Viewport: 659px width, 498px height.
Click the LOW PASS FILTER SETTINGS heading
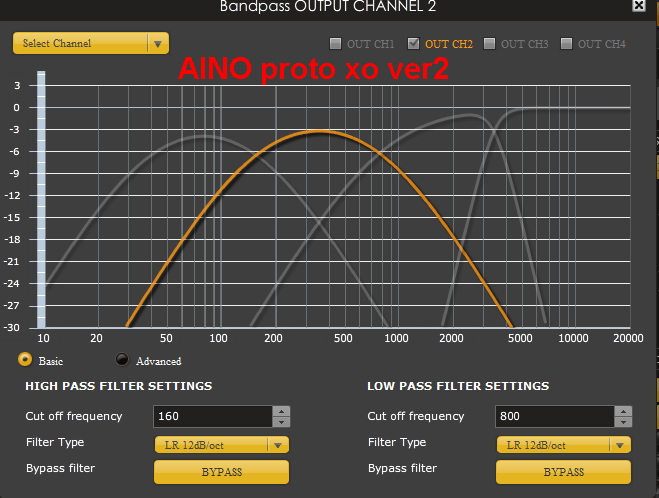pos(458,386)
